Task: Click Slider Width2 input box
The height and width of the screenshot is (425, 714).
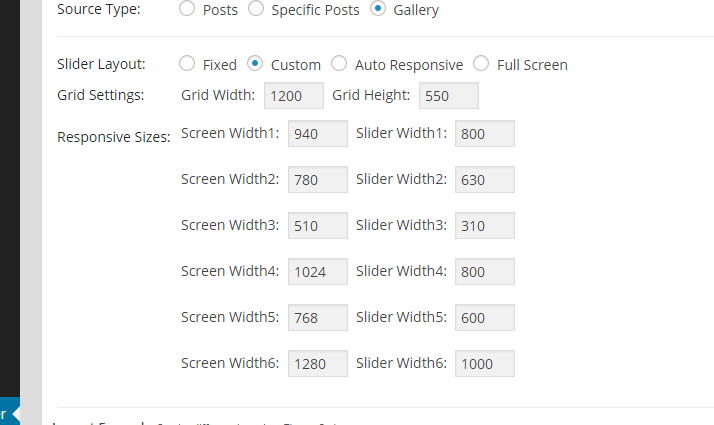Action: [x=484, y=180]
